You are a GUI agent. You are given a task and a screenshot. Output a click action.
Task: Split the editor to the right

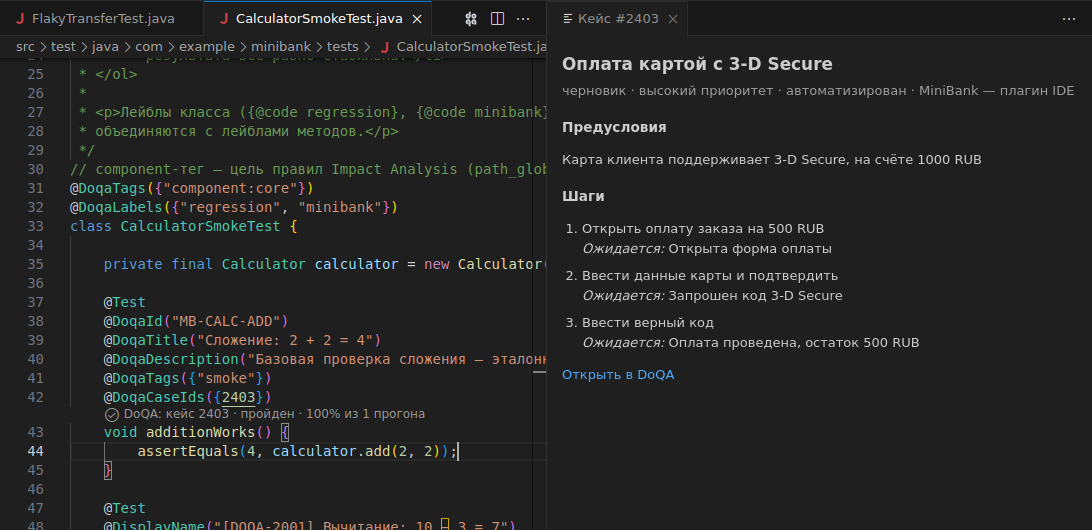coord(497,19)
